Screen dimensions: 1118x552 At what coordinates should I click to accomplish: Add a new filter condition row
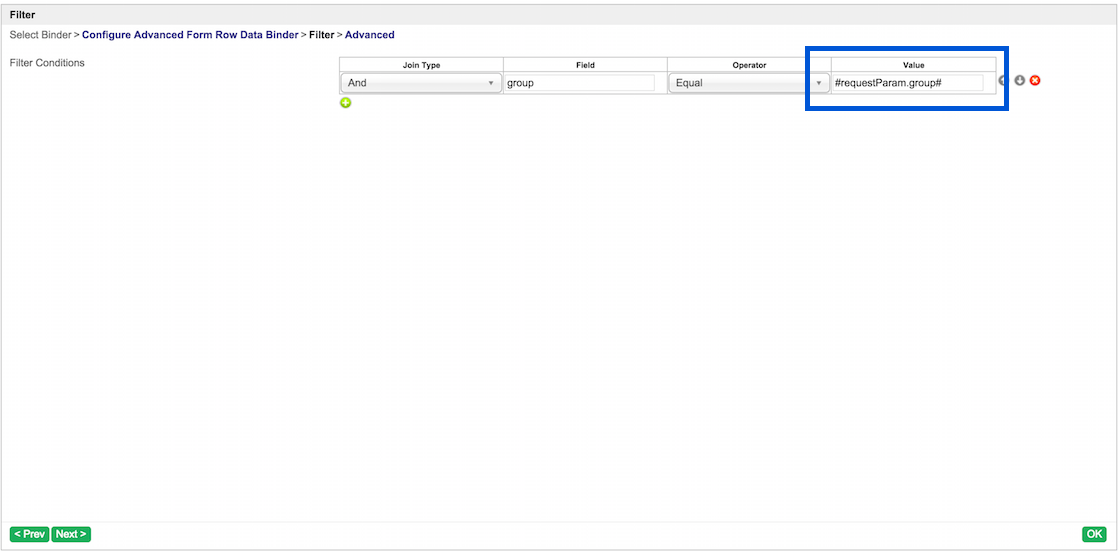pos(346,103)
